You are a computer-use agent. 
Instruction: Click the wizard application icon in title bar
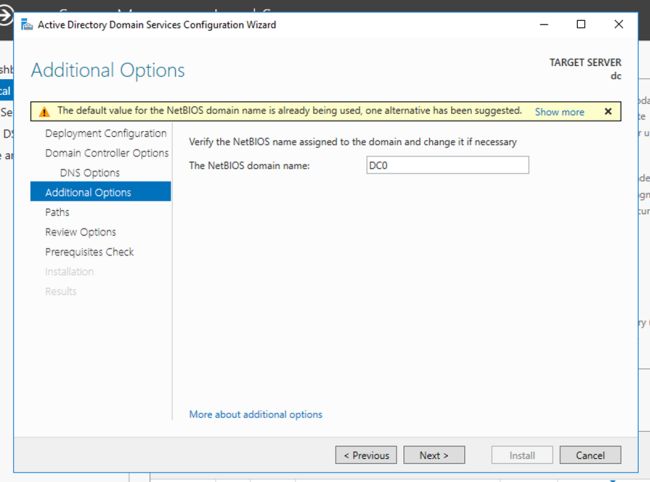(x=27, y=24)
